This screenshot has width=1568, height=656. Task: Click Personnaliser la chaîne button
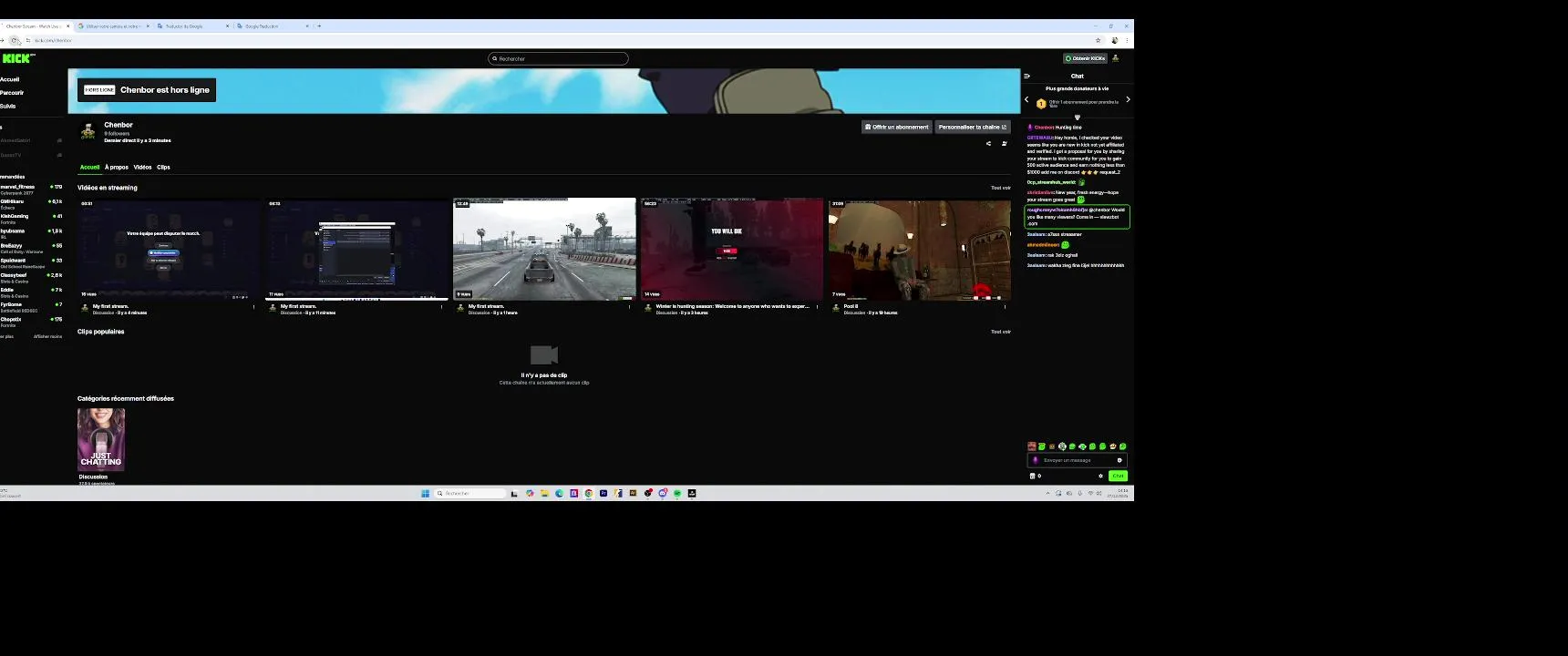pos(973,127)
